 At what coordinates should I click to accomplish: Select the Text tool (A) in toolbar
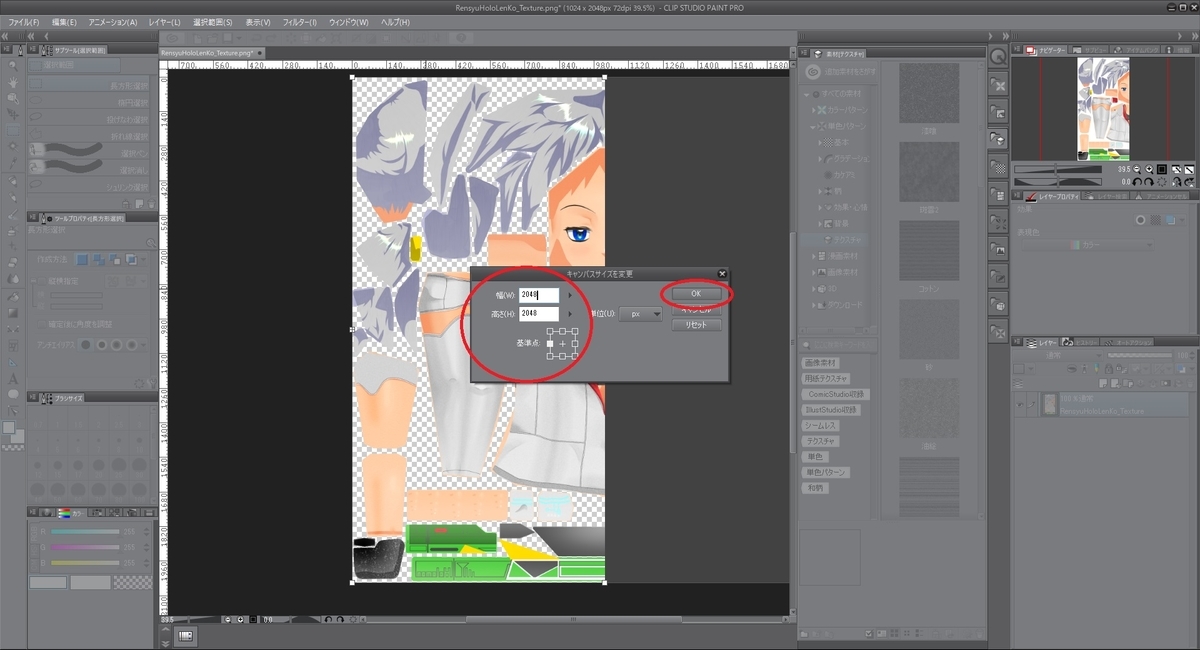11,379
